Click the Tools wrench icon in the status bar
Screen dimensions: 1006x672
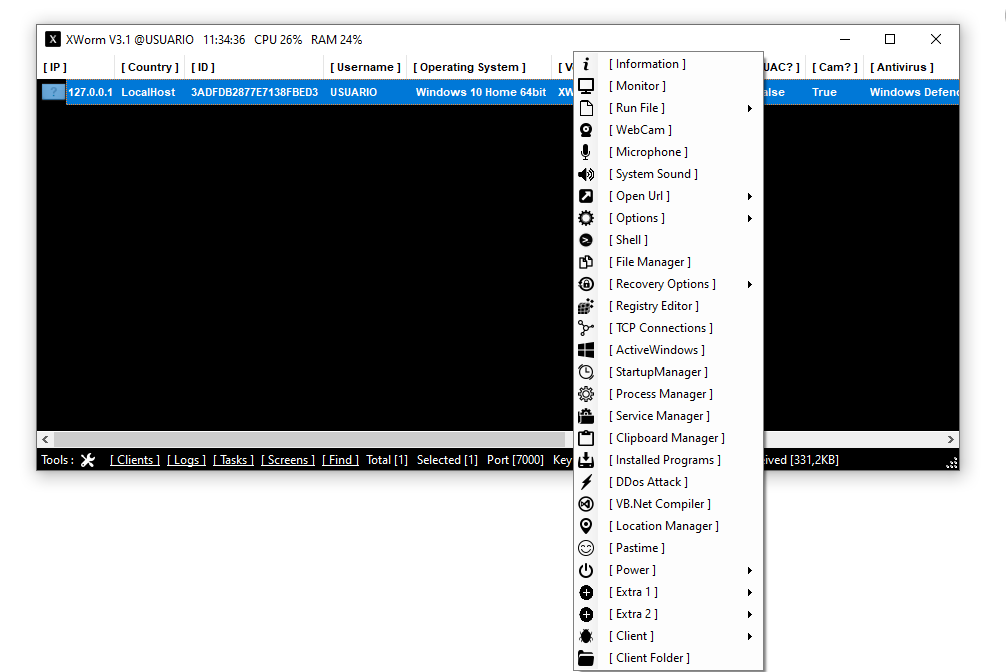(88, 460)
